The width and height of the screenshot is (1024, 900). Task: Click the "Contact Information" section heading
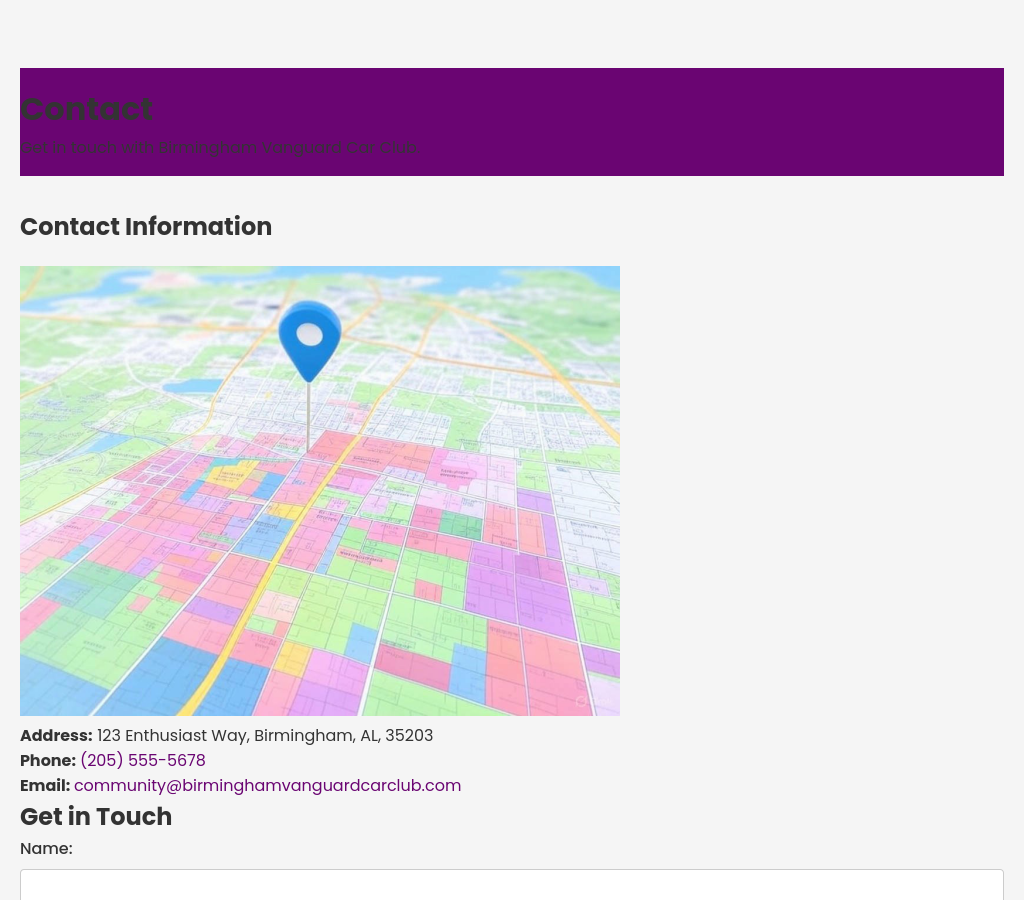pyautogui.click(x=146, y=227)
